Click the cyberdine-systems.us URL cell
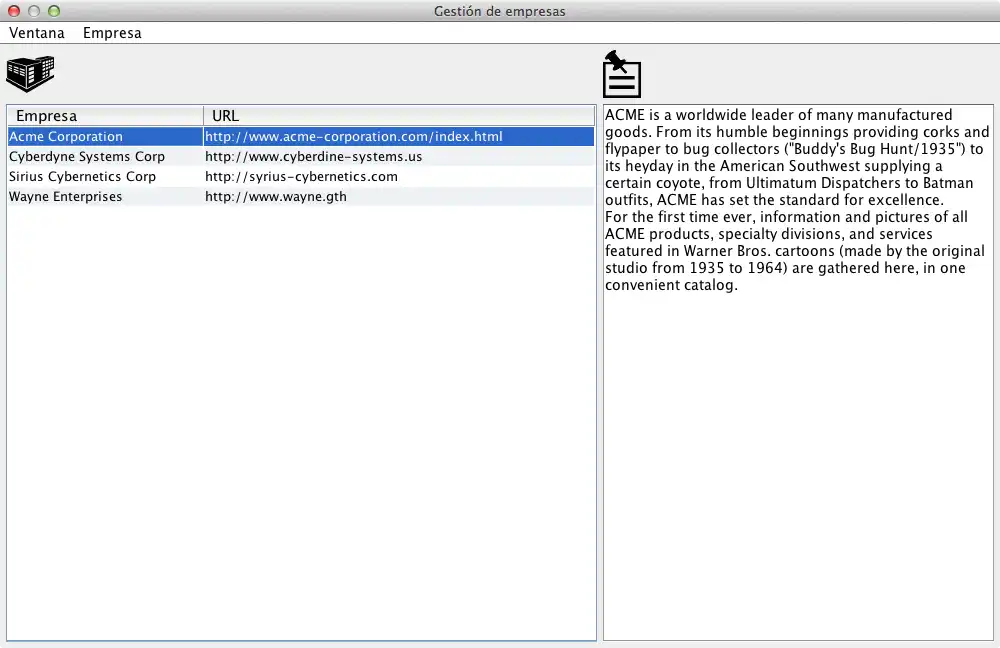This screenshot has height=648, width=1000. (399, 156)
